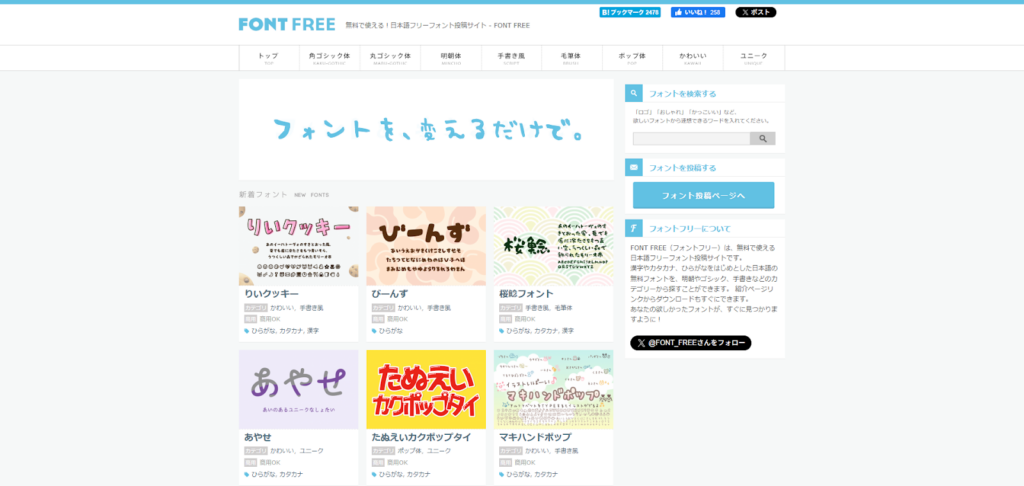Viewport: 1024px width, 486px height.
Task: Click the フォント投稿ページへ button
Action: click(x=703, y=195)
